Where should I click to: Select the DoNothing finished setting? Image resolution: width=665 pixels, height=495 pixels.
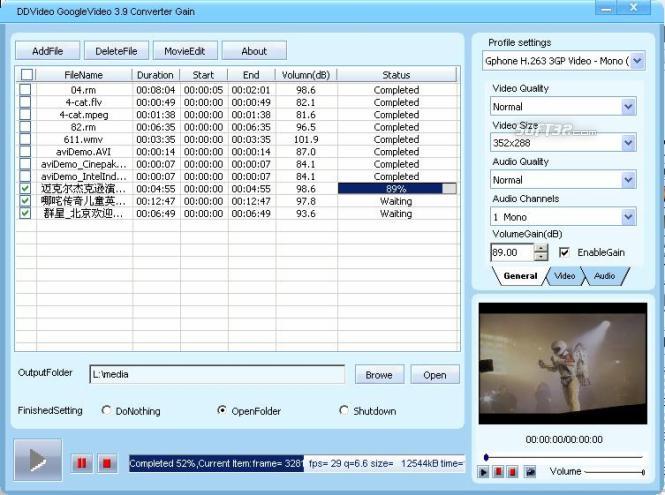[106, 410]
